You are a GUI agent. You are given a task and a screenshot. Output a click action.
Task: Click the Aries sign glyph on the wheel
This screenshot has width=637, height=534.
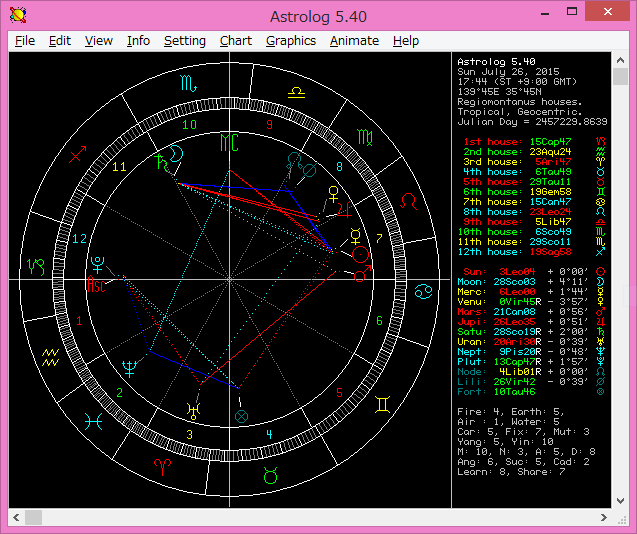pos(162,467)
